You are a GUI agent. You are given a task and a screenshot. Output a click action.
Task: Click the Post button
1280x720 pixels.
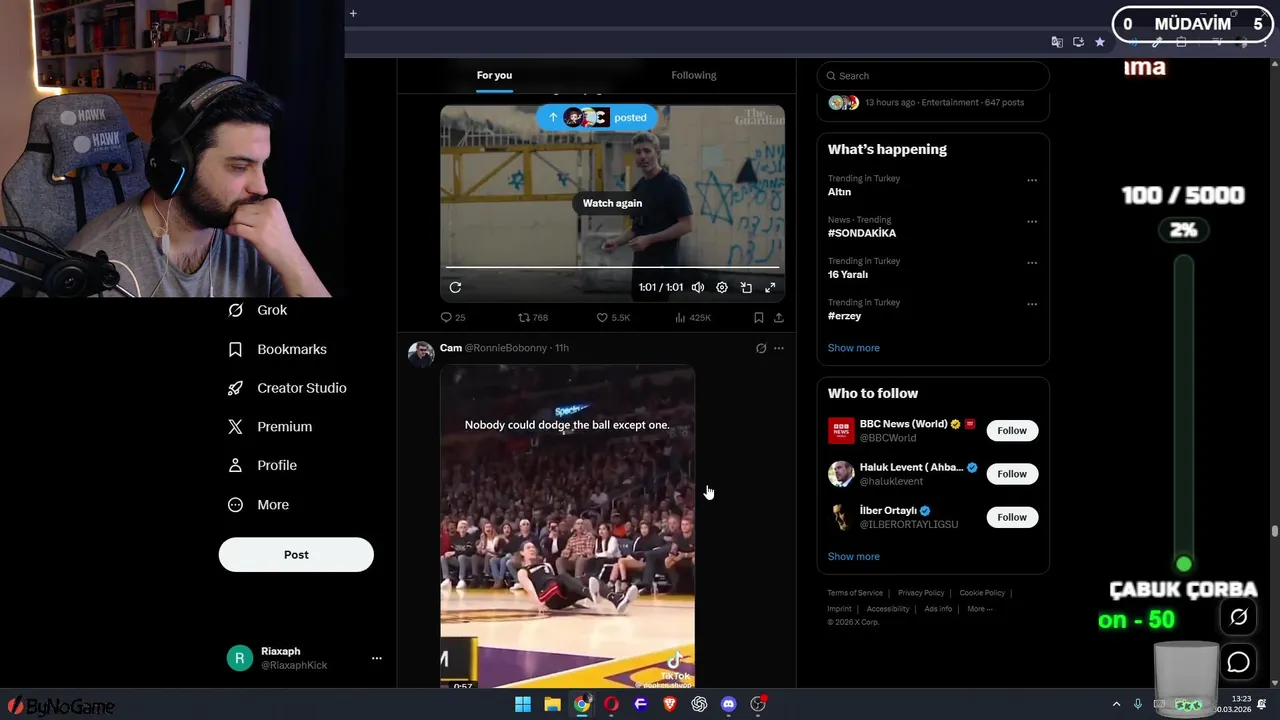(x=296, y=554)
